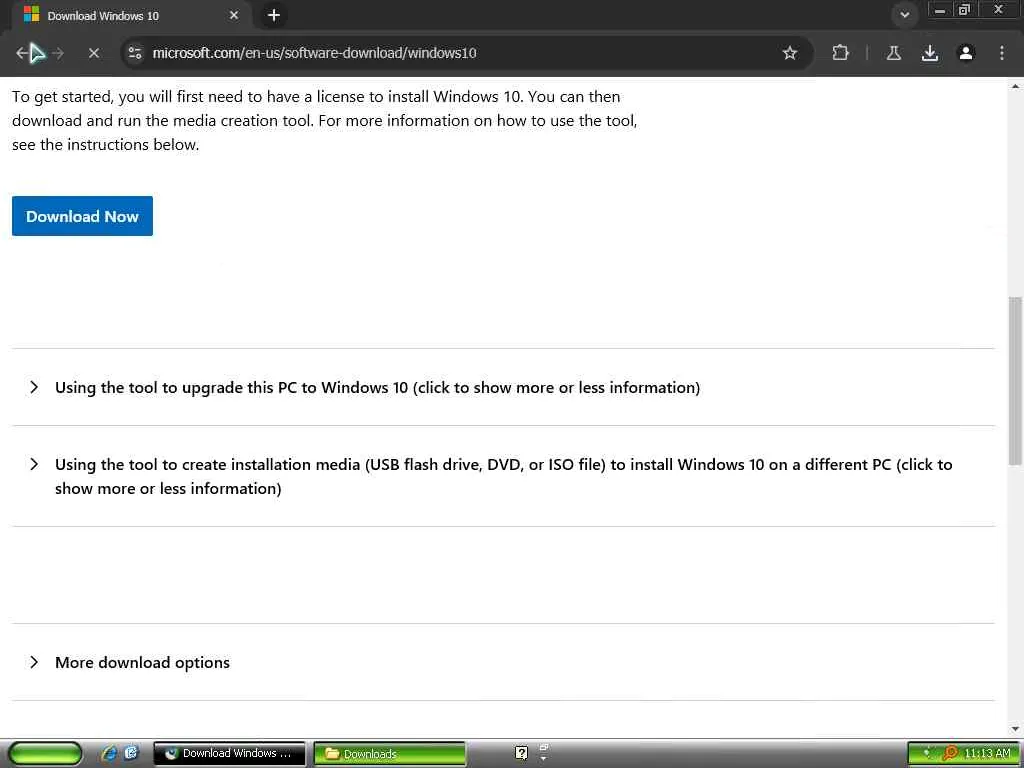Click the 'To get started' instruction paragraph
This screenshot has width=1024, height=768.
point(325,120)
